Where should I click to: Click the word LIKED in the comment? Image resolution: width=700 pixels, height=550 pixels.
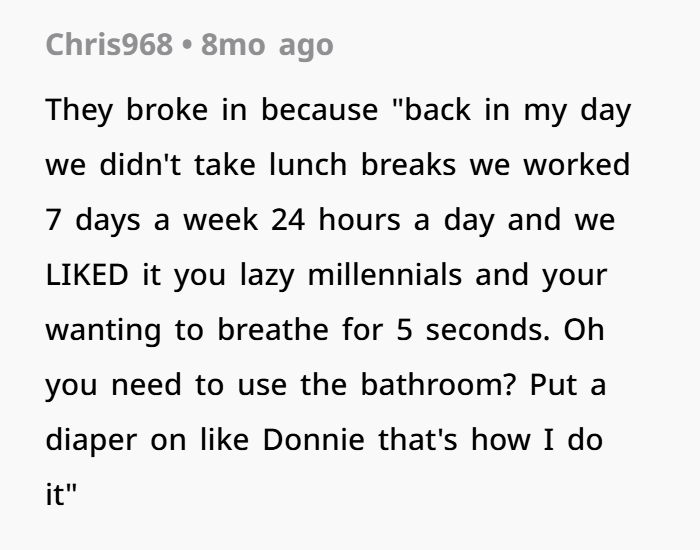[87, 274]
